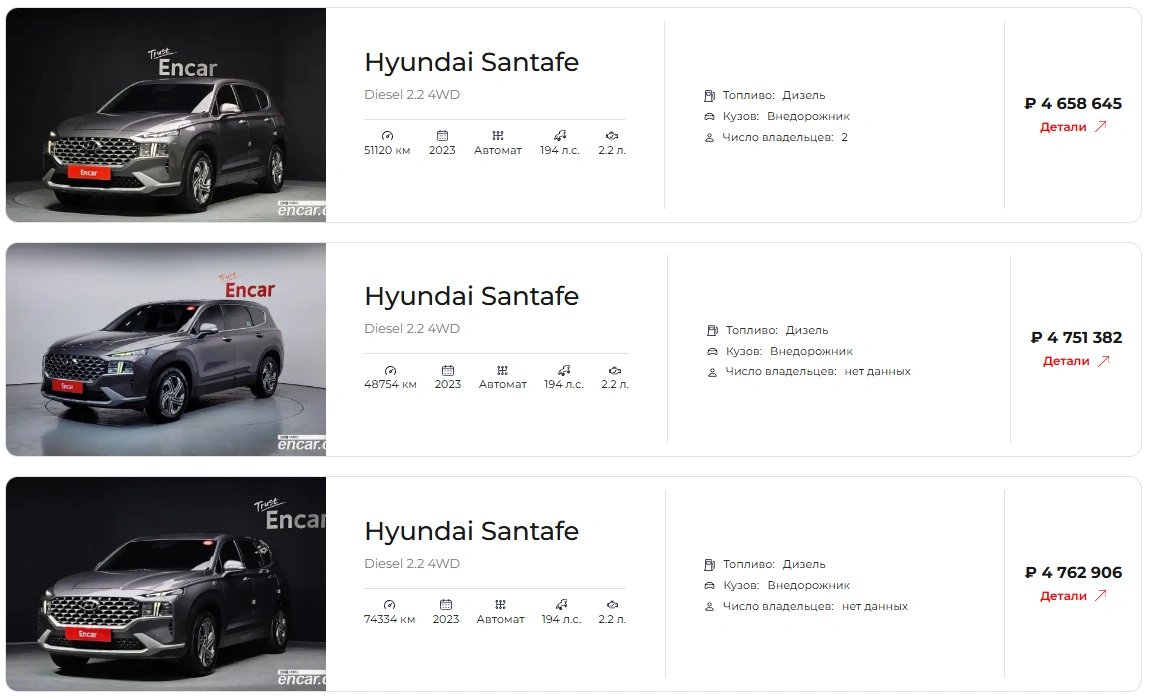Open the Santafe photo with light gray background
The height and width of the screenshot is (699, 1149).
pos(166,350)
